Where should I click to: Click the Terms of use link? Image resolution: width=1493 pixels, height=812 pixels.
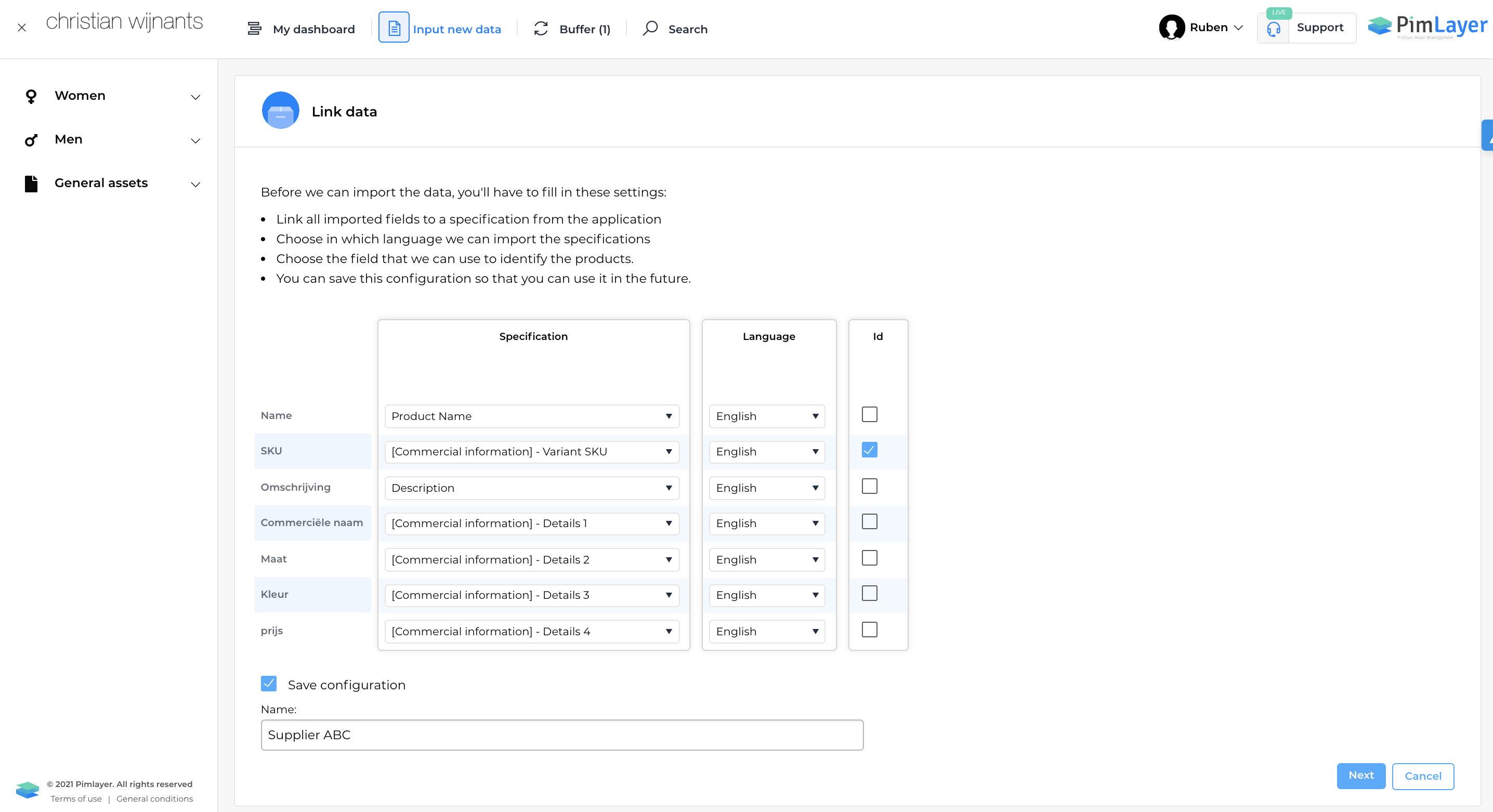click(x=76, y=798)
